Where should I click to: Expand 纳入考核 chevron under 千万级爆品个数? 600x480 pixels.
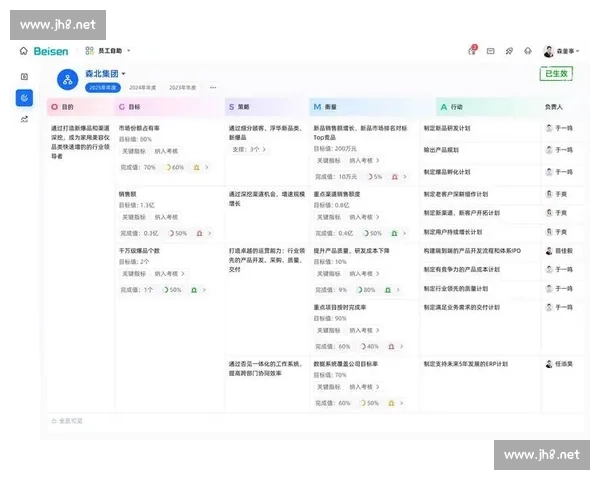pyautogui.click(x=183, y=274)
